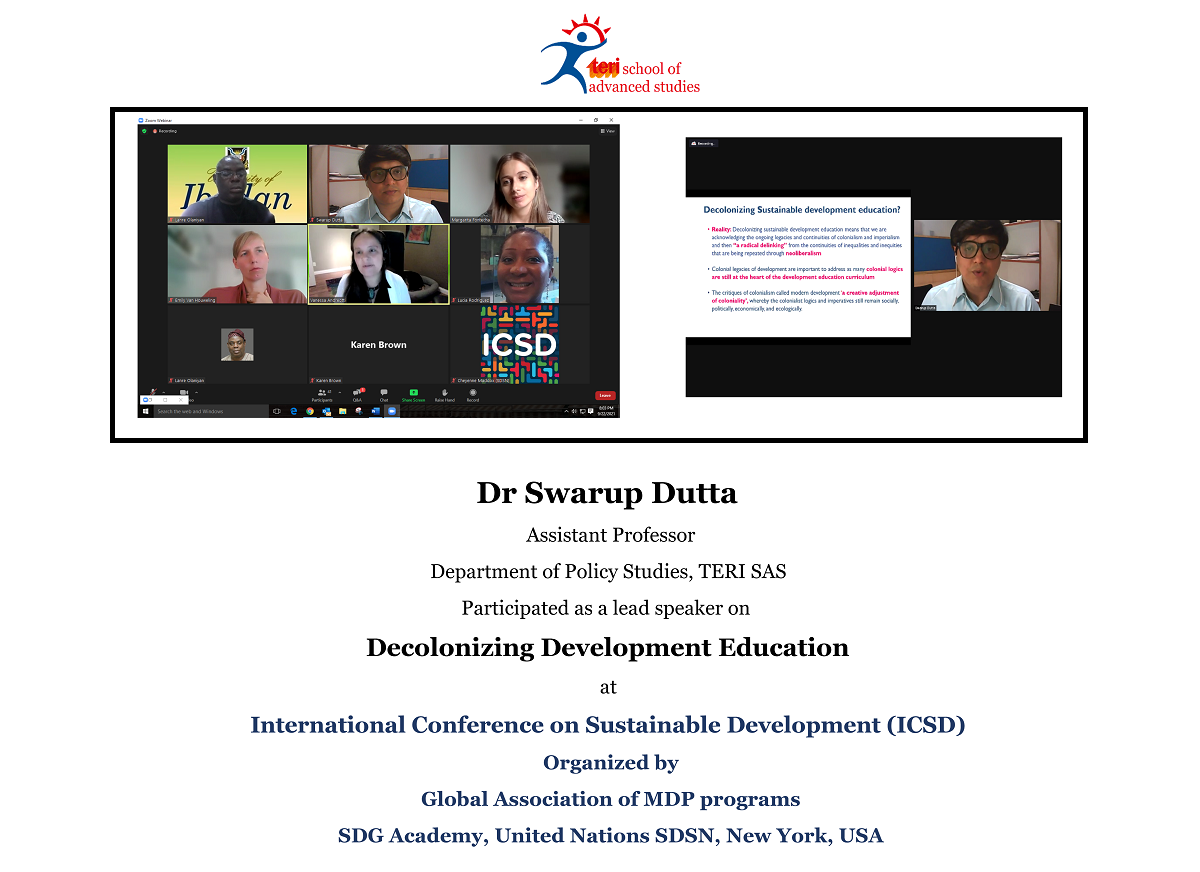Viewport: 1200px width, 872px height.
Task: Click the Record button in toolbar
Action: coord(473,395)
